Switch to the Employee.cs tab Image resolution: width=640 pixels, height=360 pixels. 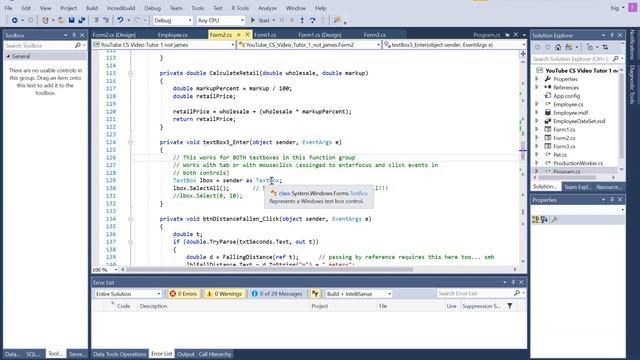(173, 35)
